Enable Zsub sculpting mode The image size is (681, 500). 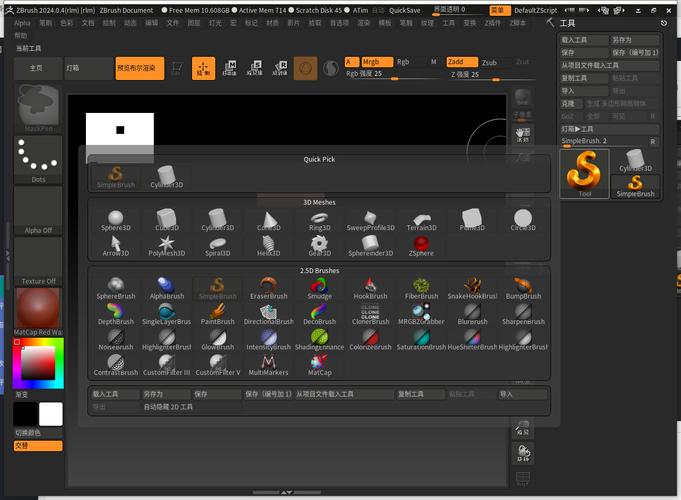(488, 62)
